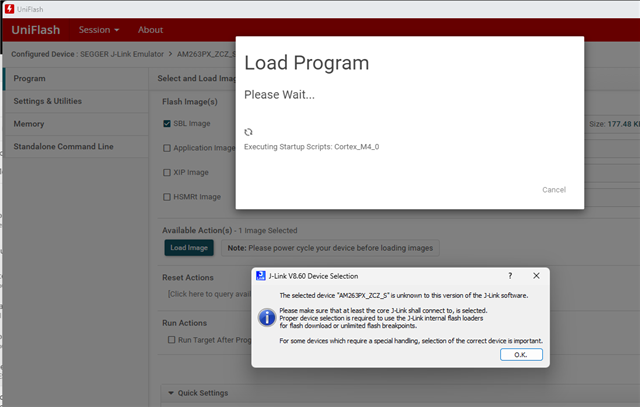
Task: Click the Load Program dialog title
Action: (x=307, y=63)
